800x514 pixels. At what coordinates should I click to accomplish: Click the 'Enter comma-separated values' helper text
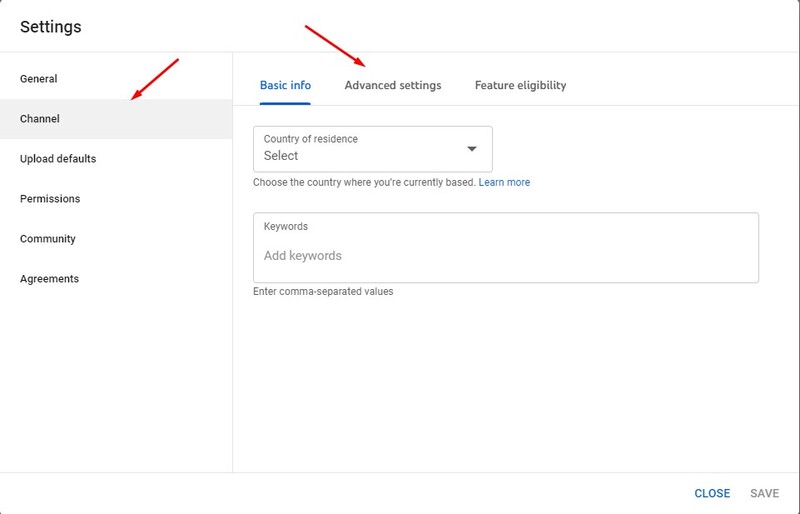pyautogui.click(x=323, y=292)
